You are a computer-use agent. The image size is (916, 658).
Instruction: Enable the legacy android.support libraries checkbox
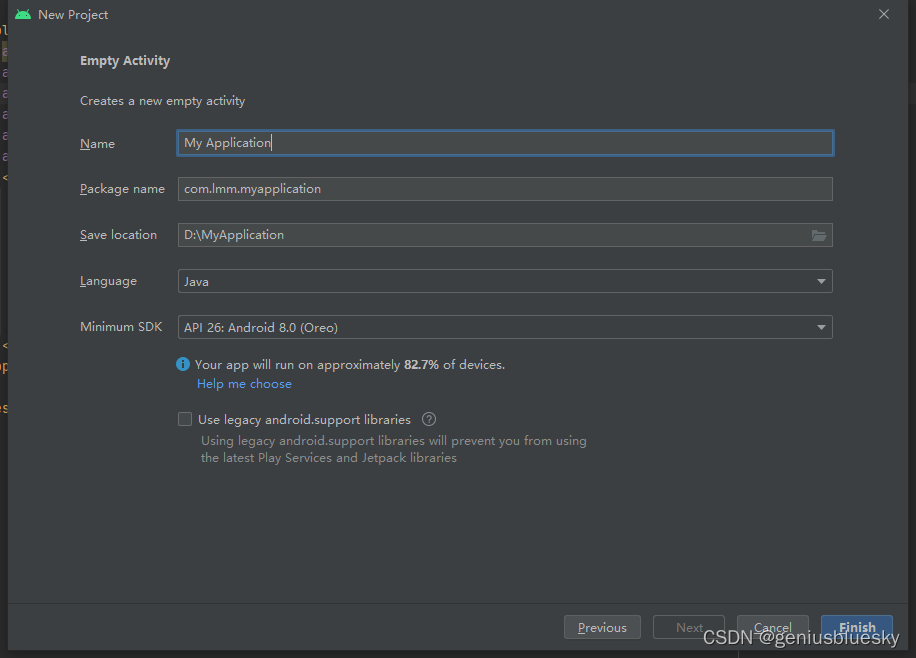pyautogui.click(x=185, y=420)
